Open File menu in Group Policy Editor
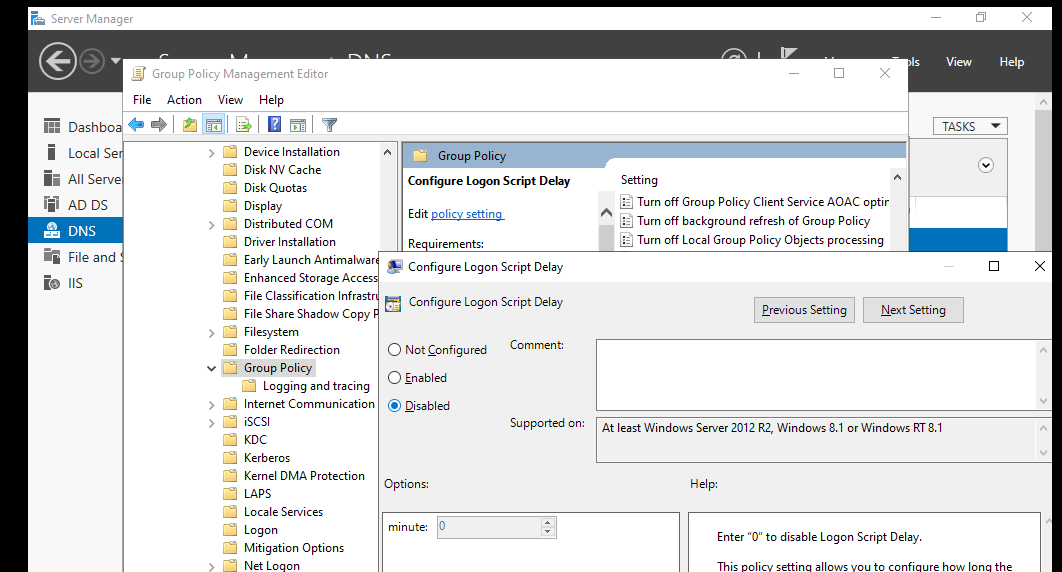This screenshot has height=572, width=1062. 142,100
